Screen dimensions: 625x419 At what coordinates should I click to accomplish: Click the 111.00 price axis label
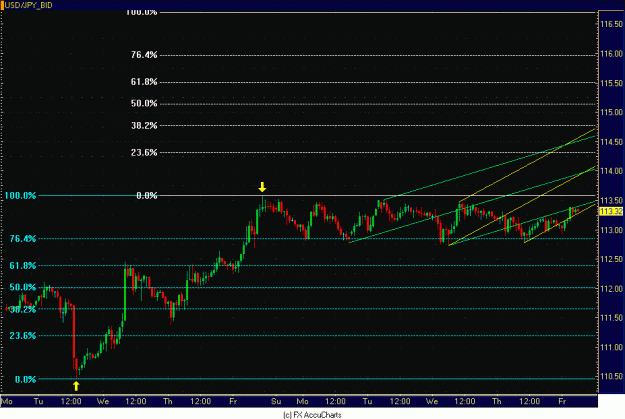(611, 347)
